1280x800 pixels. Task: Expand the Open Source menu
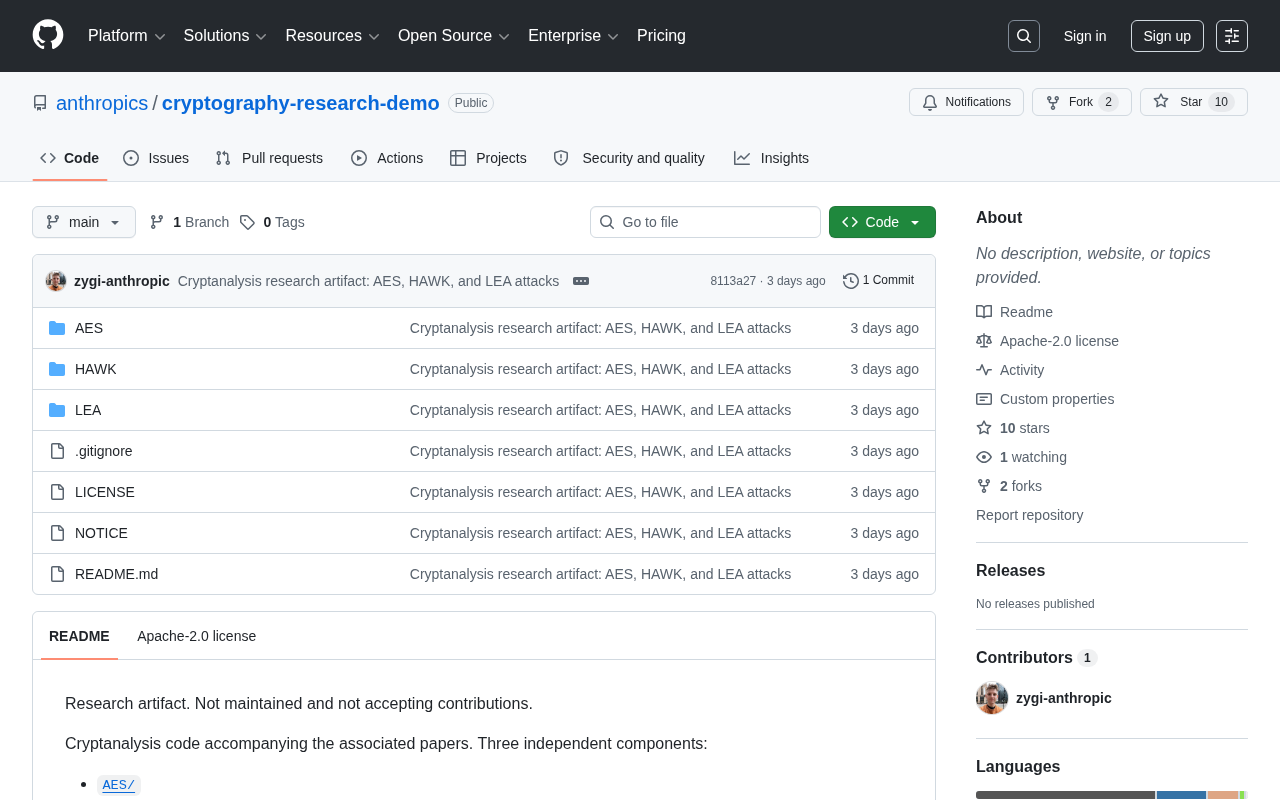[x=454, y=36]
